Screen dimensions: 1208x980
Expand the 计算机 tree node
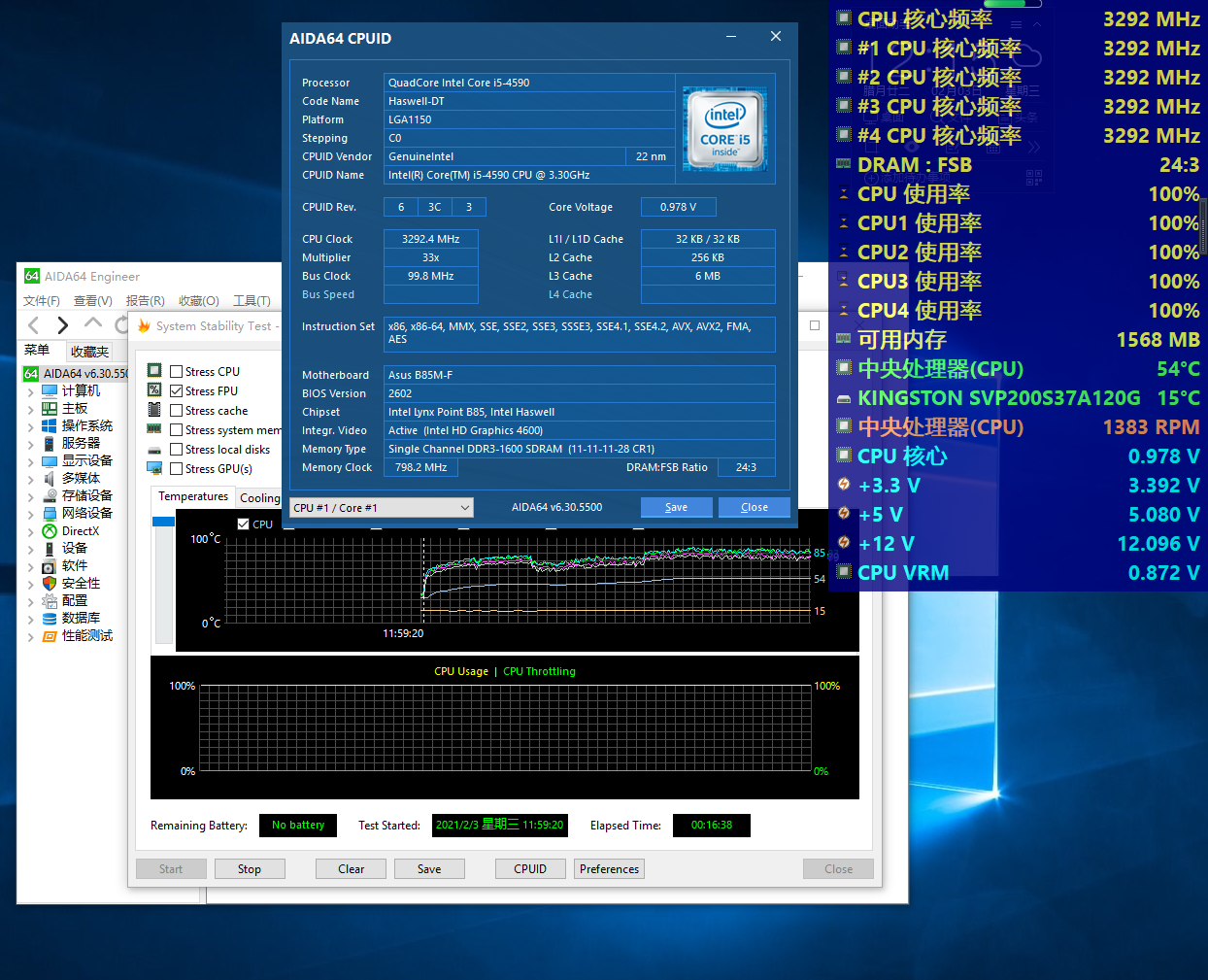pyautogui.click(x=30, y=392)
